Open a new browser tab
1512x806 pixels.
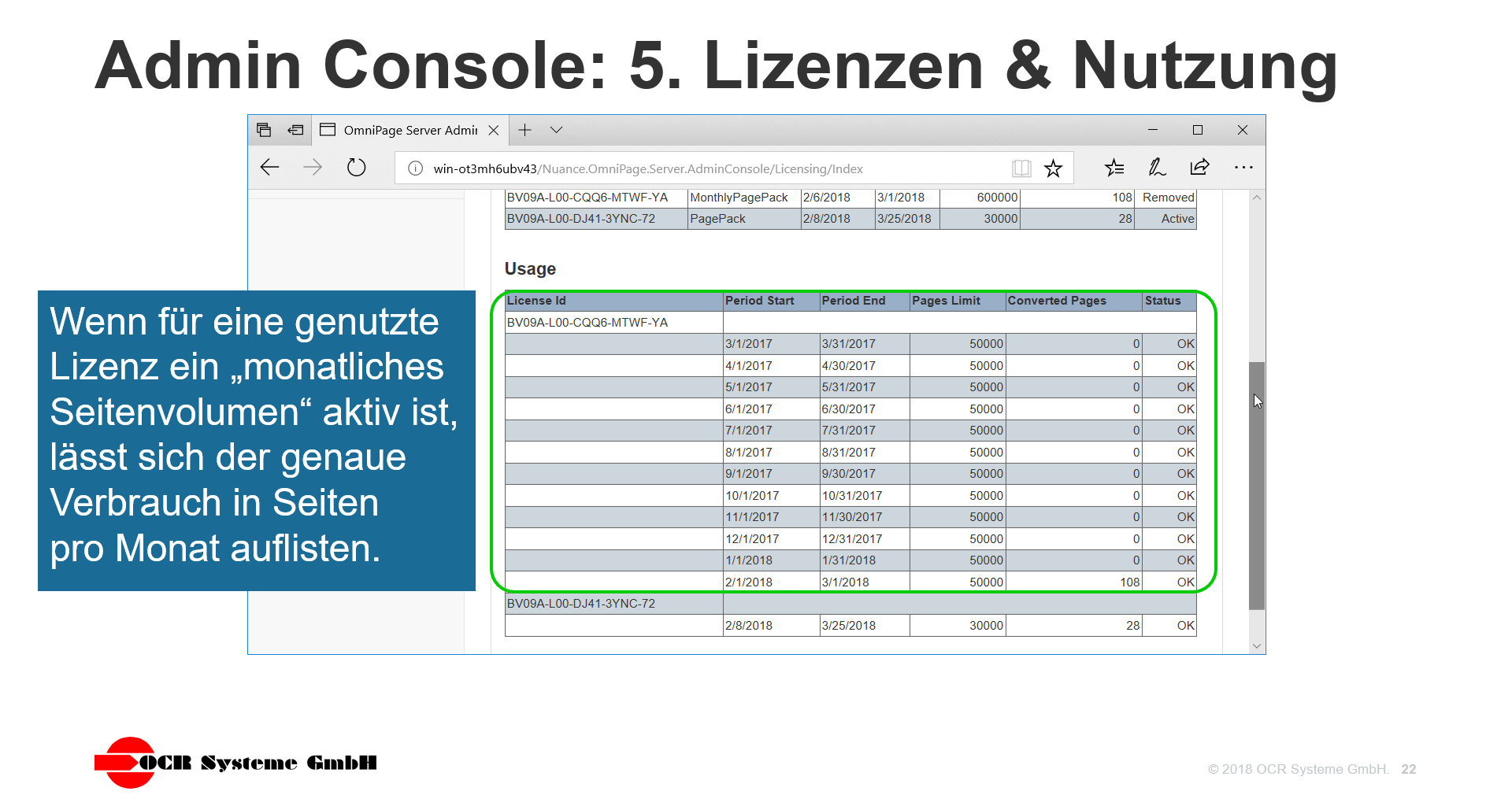click(524, 129)
